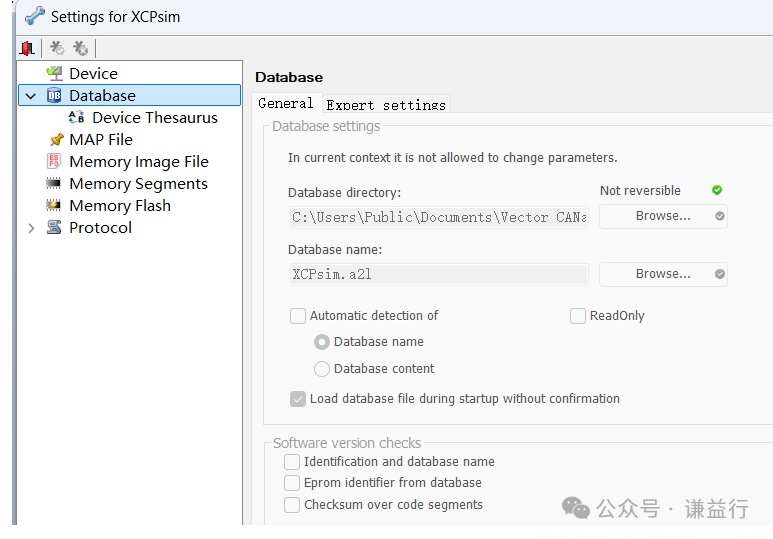Image resolution: width=773 pixels, height=539 pixels.
Task: Toggle Load database file during startup checkbox
Action: 298,399
